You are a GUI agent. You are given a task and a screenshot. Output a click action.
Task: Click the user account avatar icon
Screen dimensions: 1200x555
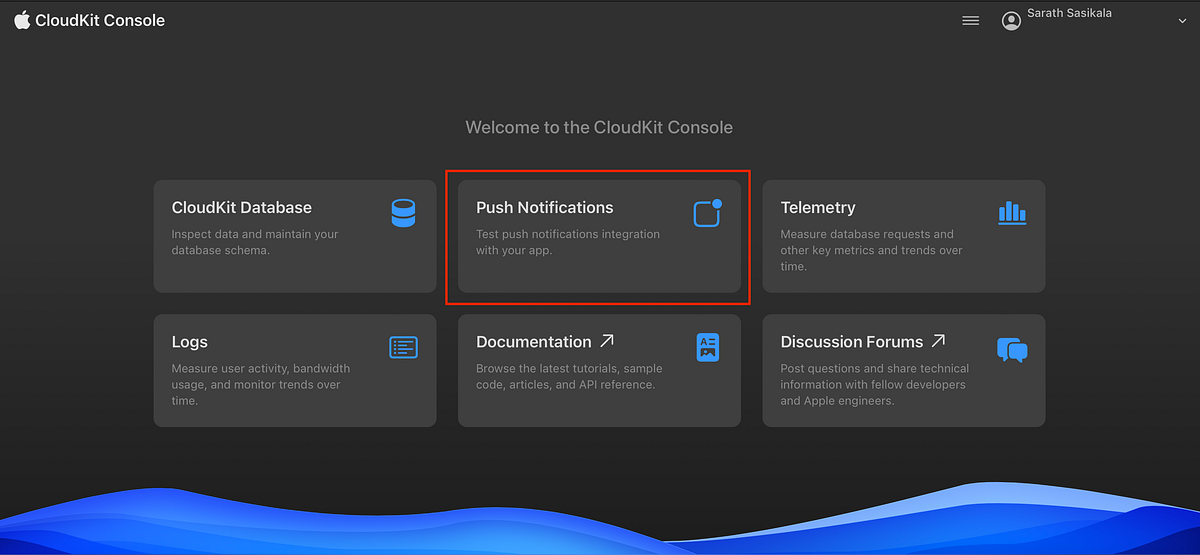1011,20
